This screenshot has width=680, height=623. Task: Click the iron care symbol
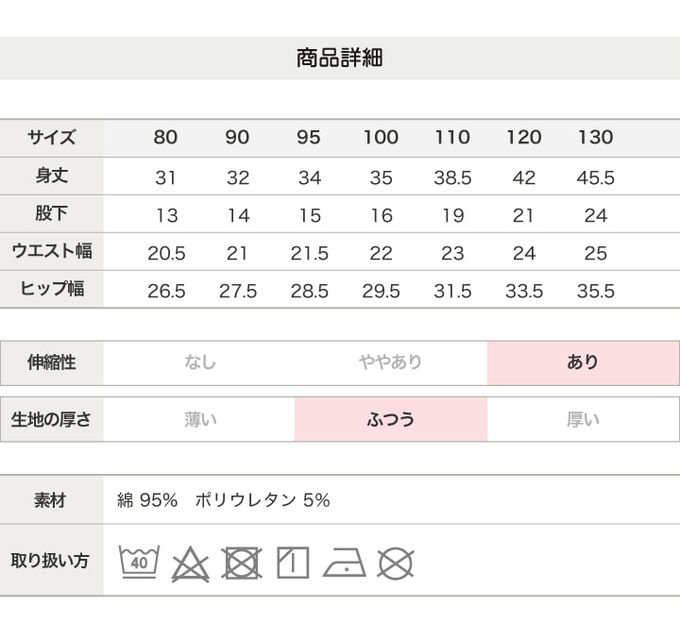point(344,562)
